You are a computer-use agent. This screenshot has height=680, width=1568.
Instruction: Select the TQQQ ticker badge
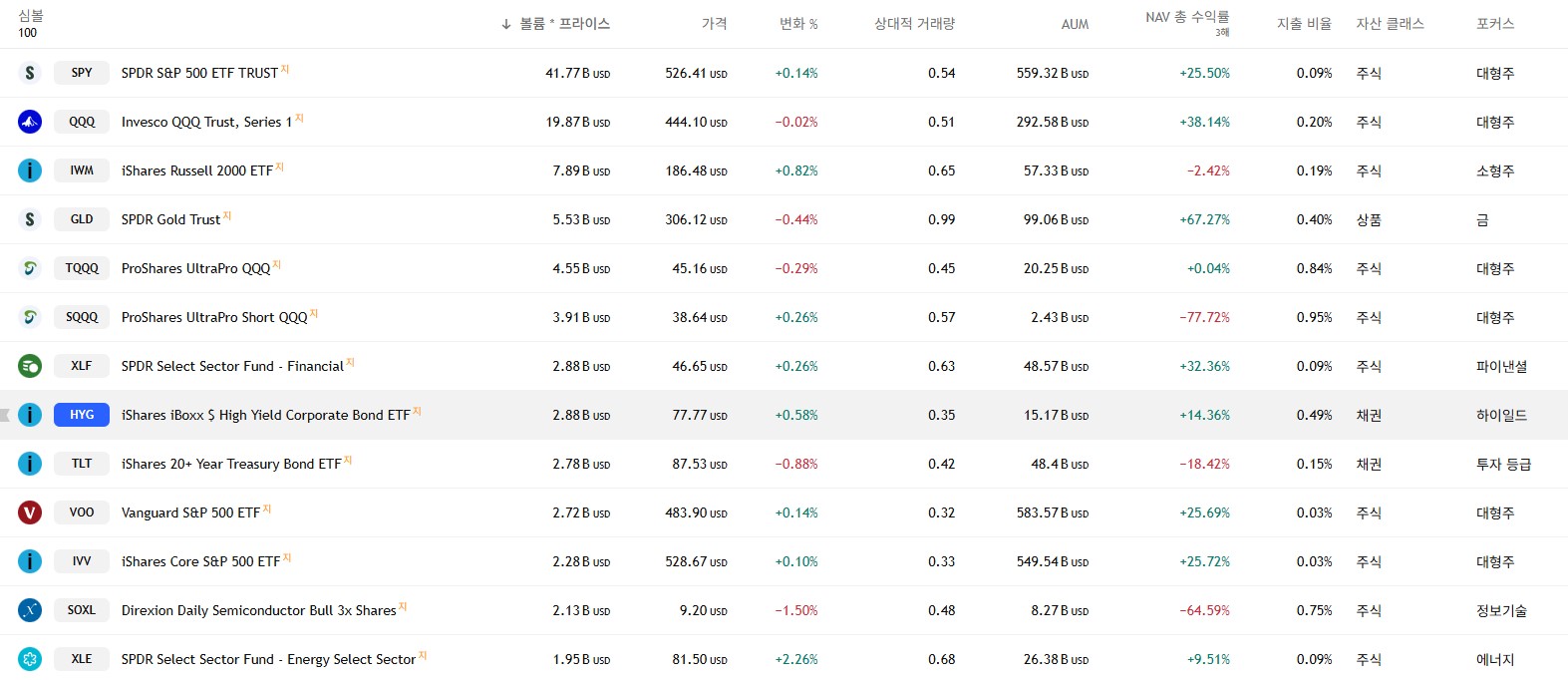click(x=82, y=268)
